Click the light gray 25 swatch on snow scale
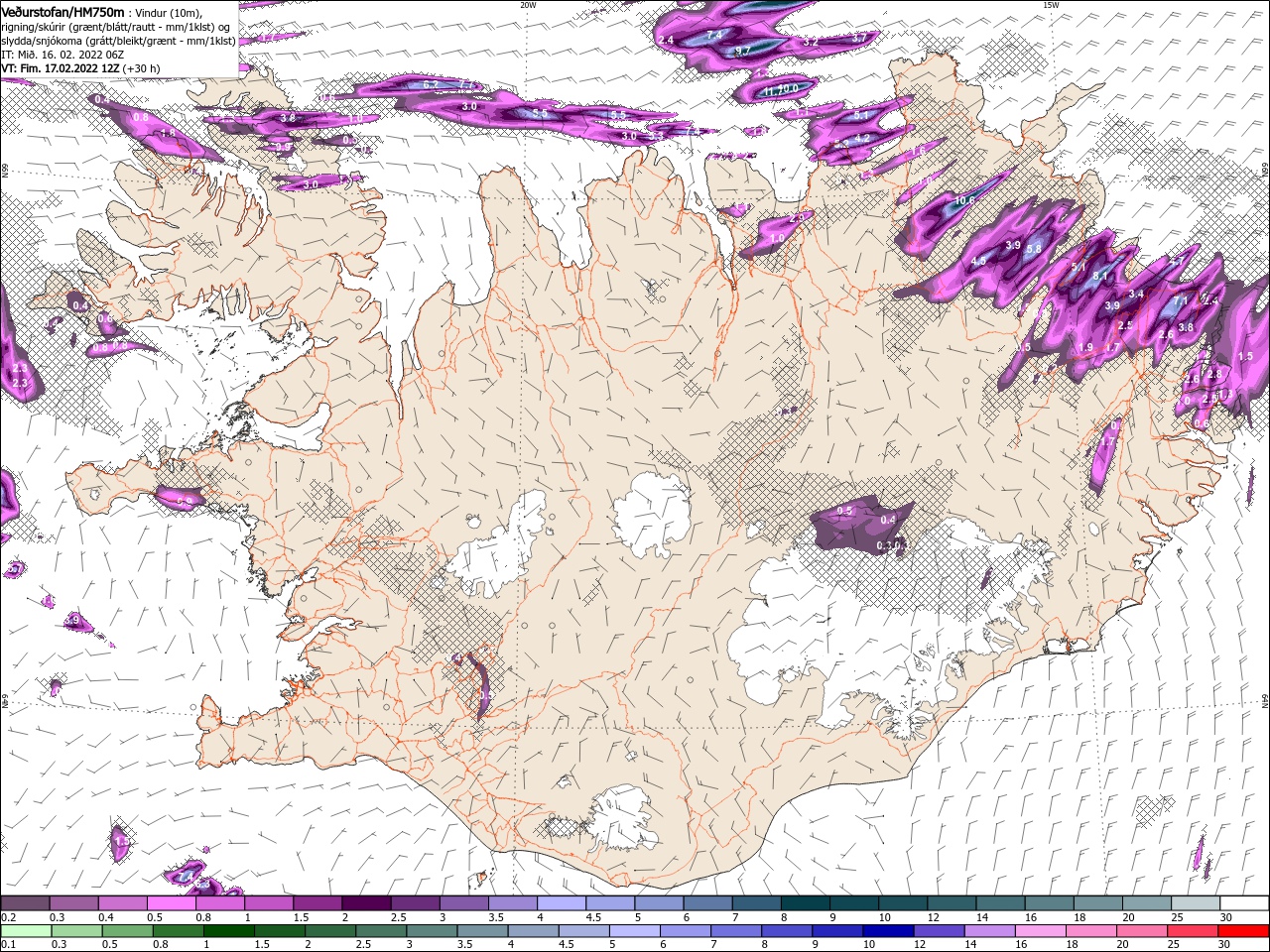This screenshot has width=1270, height=952. click(x=1196, y=903)
